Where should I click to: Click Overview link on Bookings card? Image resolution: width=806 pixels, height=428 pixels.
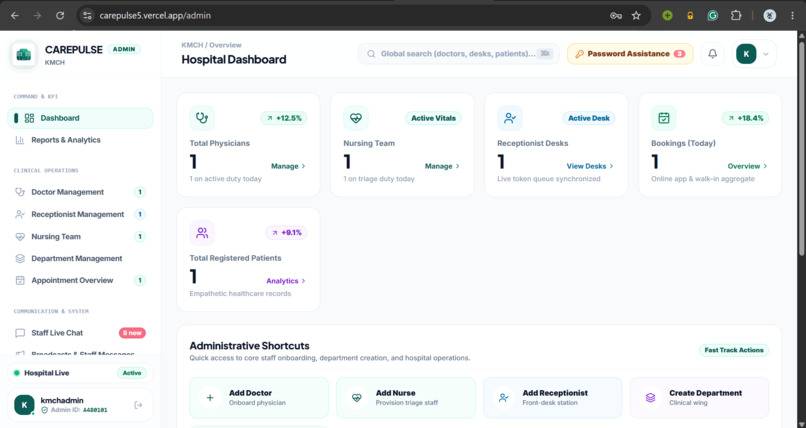tap(748, 166)
